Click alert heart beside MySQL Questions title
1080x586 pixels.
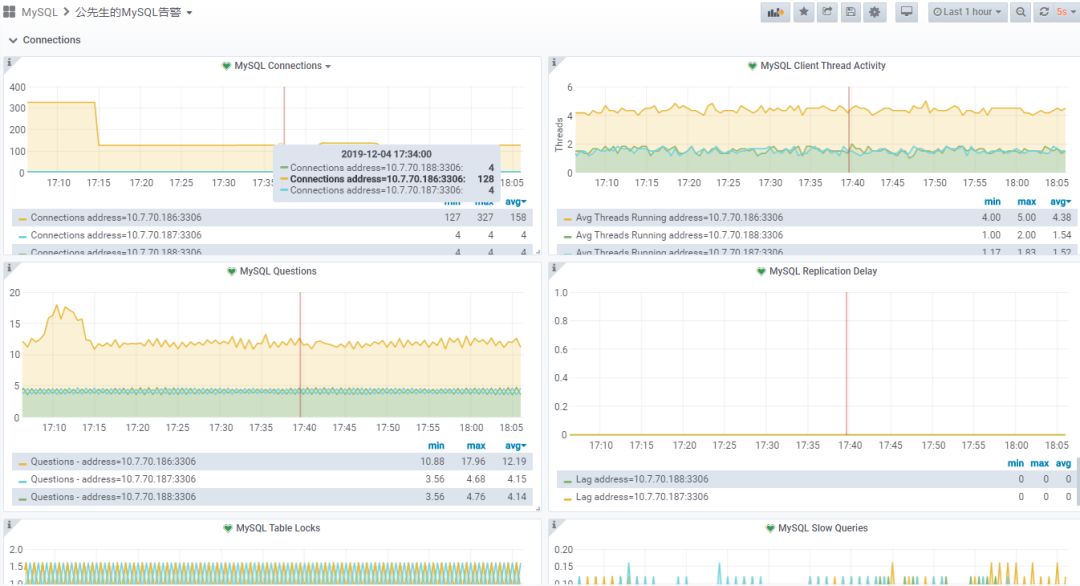(x=231, y=271)
